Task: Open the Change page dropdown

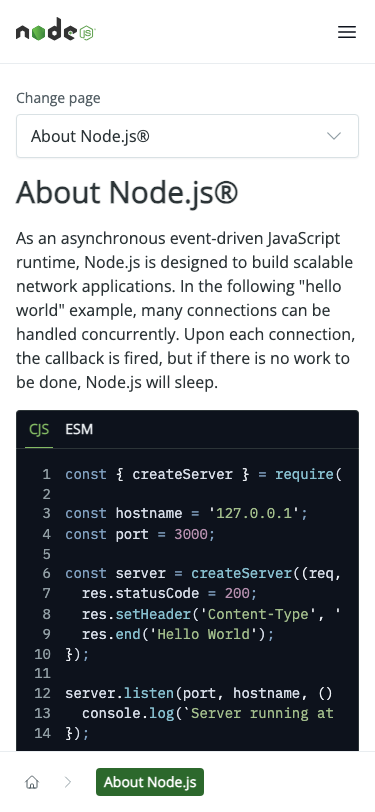Action: (x=188, y=136)
